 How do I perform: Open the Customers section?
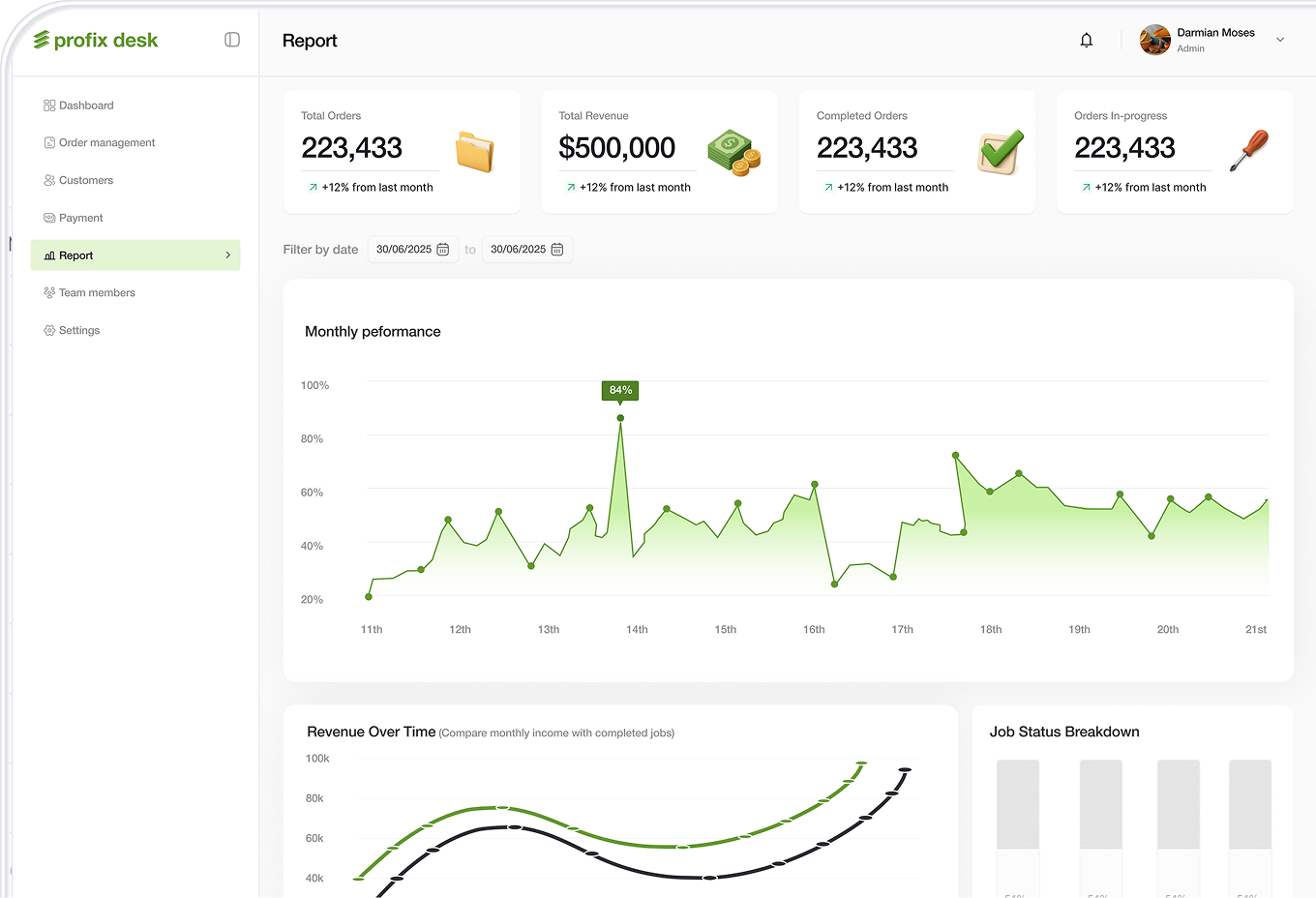(85, 181)
